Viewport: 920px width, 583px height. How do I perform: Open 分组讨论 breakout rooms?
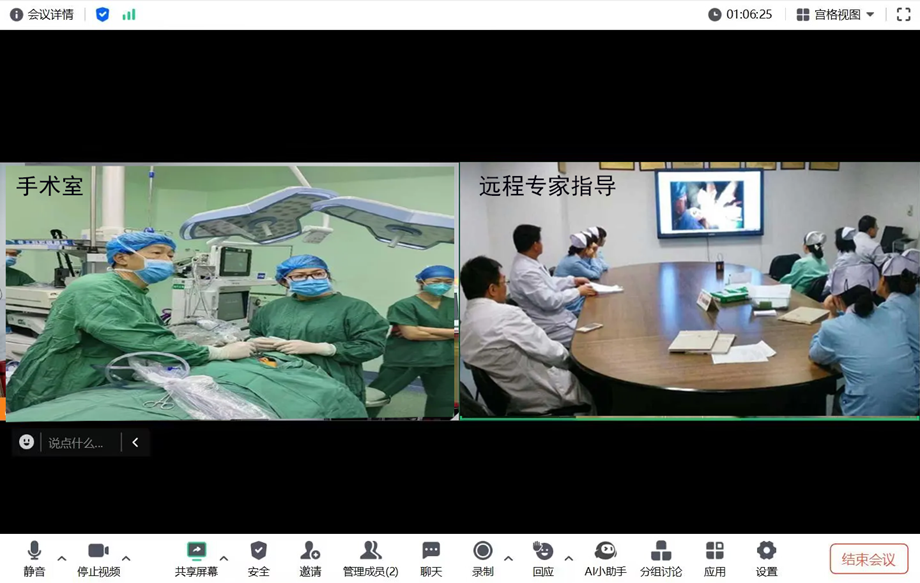tap(661, 558)
